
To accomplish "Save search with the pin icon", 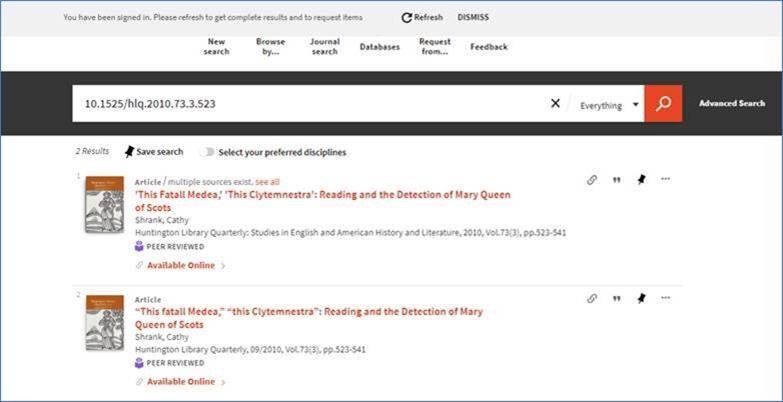I will pos(129,152).
